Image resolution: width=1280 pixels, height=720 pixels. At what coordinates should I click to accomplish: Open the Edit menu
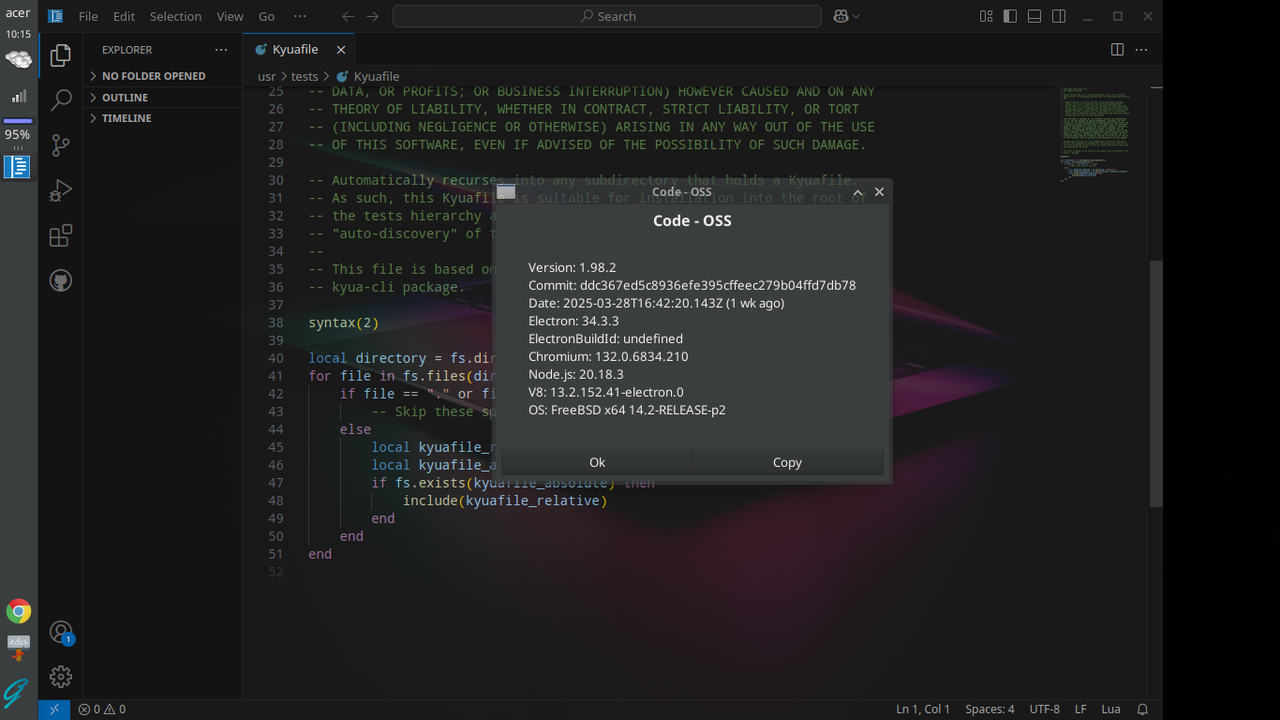point(124,16)
